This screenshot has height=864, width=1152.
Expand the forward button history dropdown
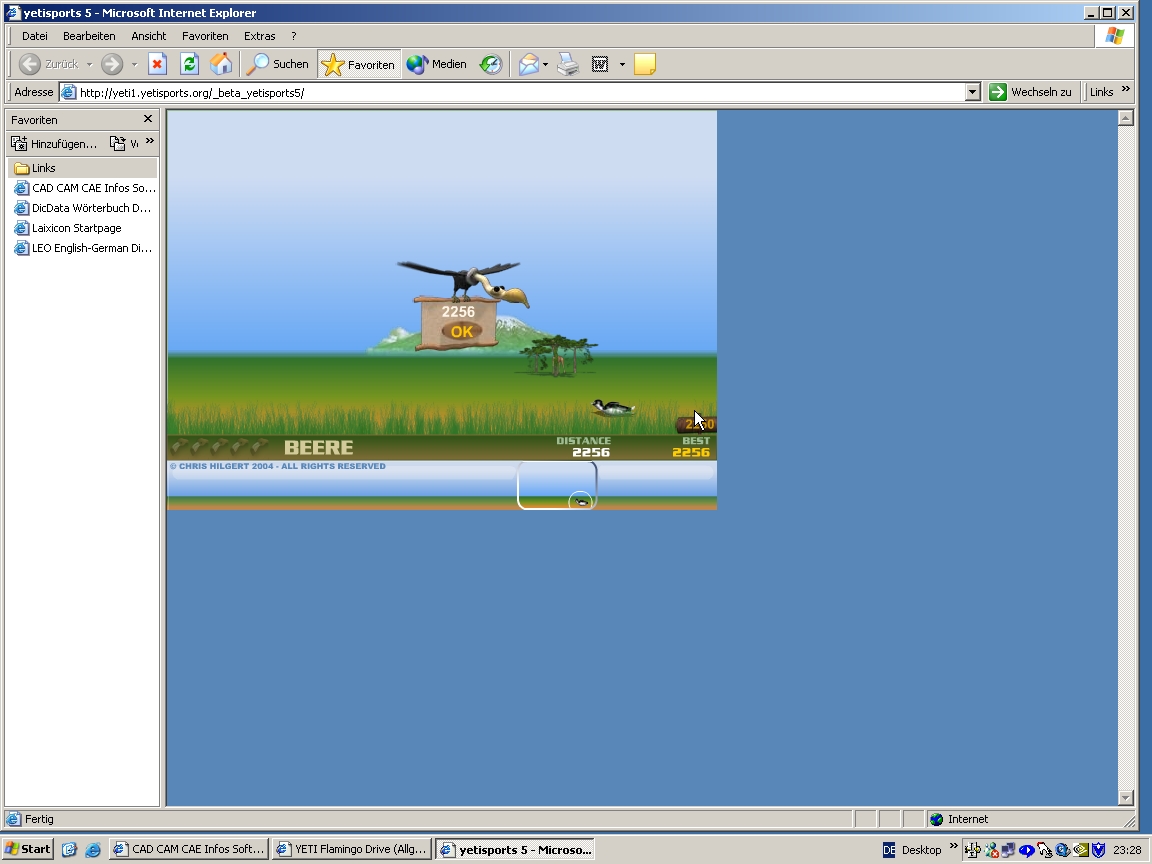pyautogui.click(x=134, y=65)
